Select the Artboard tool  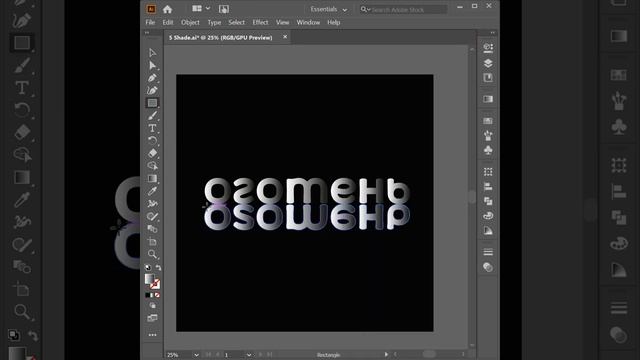[152, 242]
